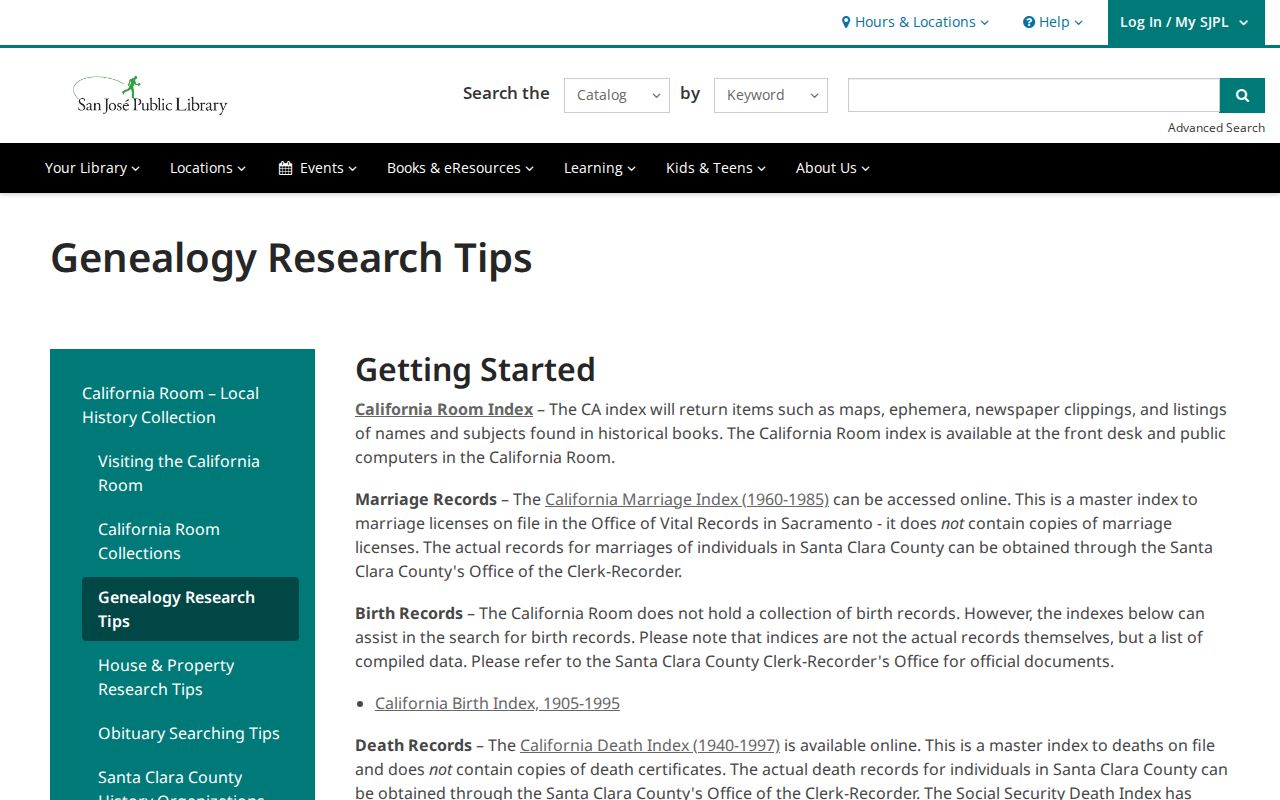Expand the Books & eResources menu

click(x=460, y=168)
